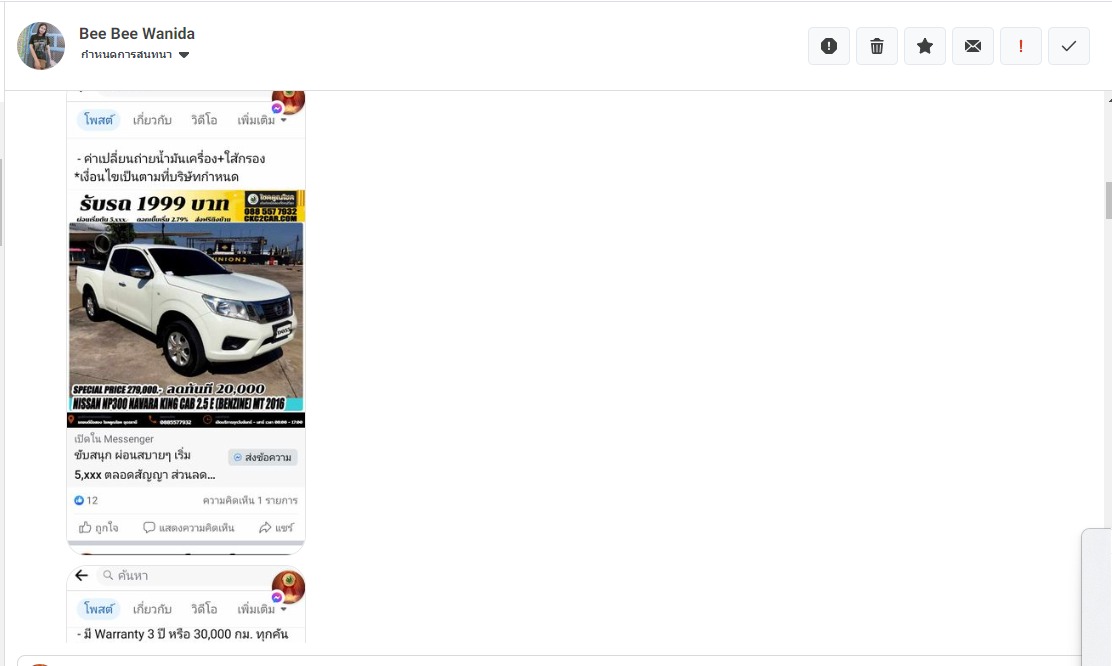
Task: Open เพิ่มเติม dropdown in lower screenshot
Action: 262,609
